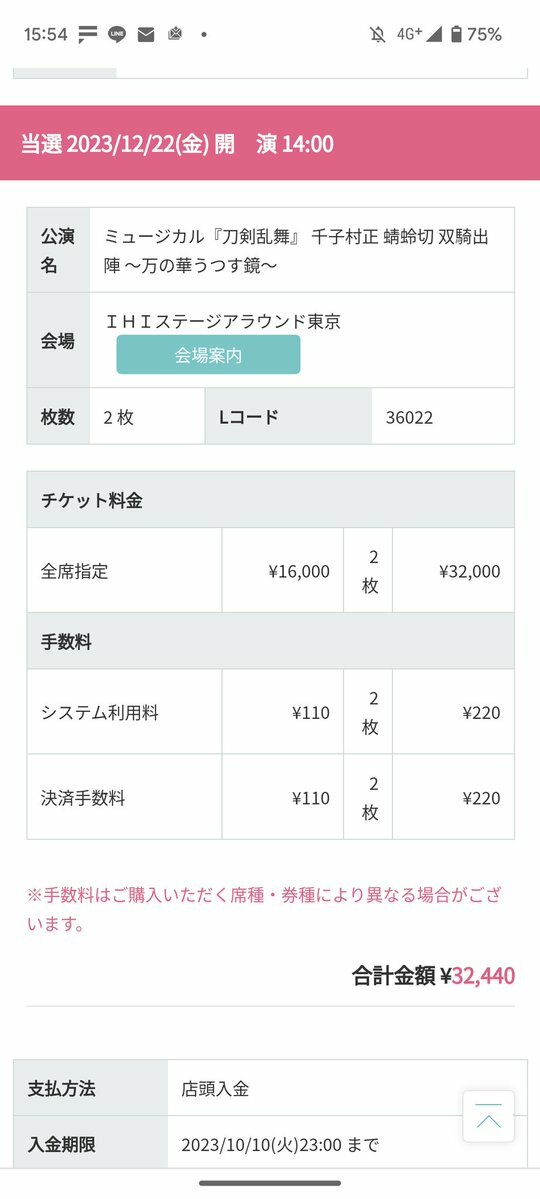540x1199 pixels.
Task: Tap the 4G+ signal strength indicator
Action: coord(419,34)
